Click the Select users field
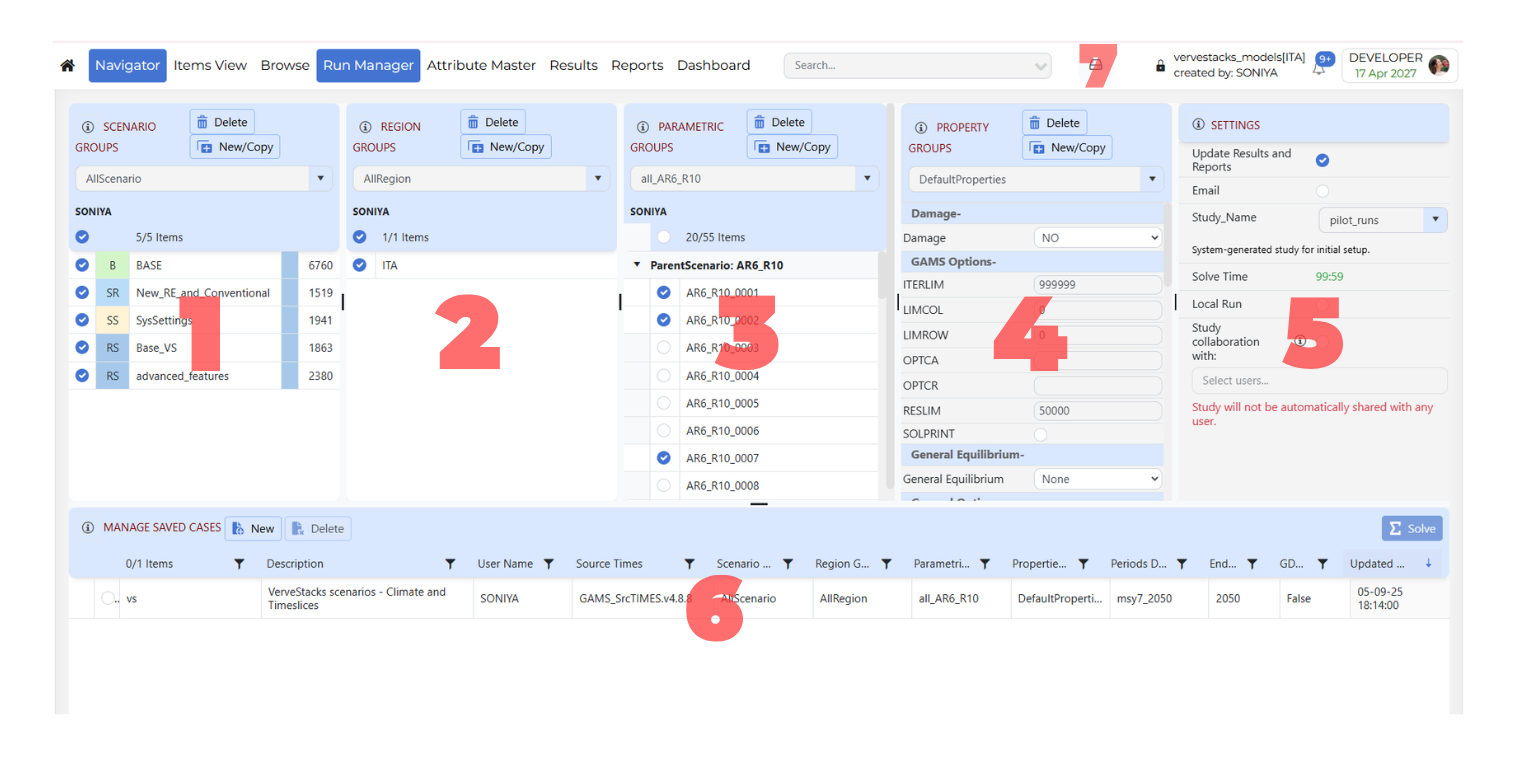The height and width of the screenshot is (770, 1517). click(x=1319, y=380)
